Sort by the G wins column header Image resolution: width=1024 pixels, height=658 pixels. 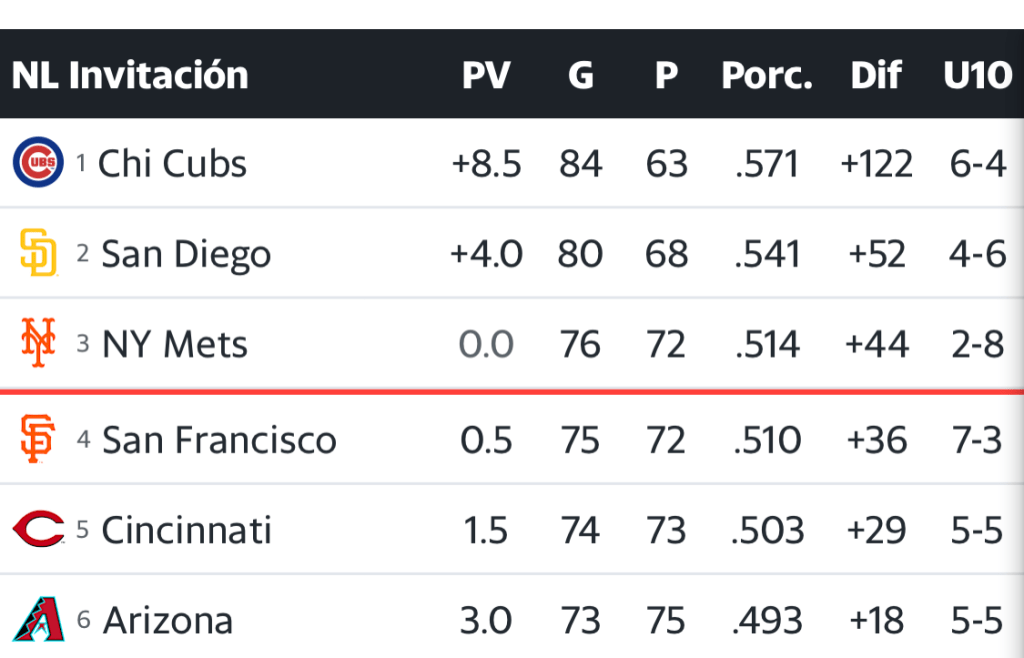point(580,75)
